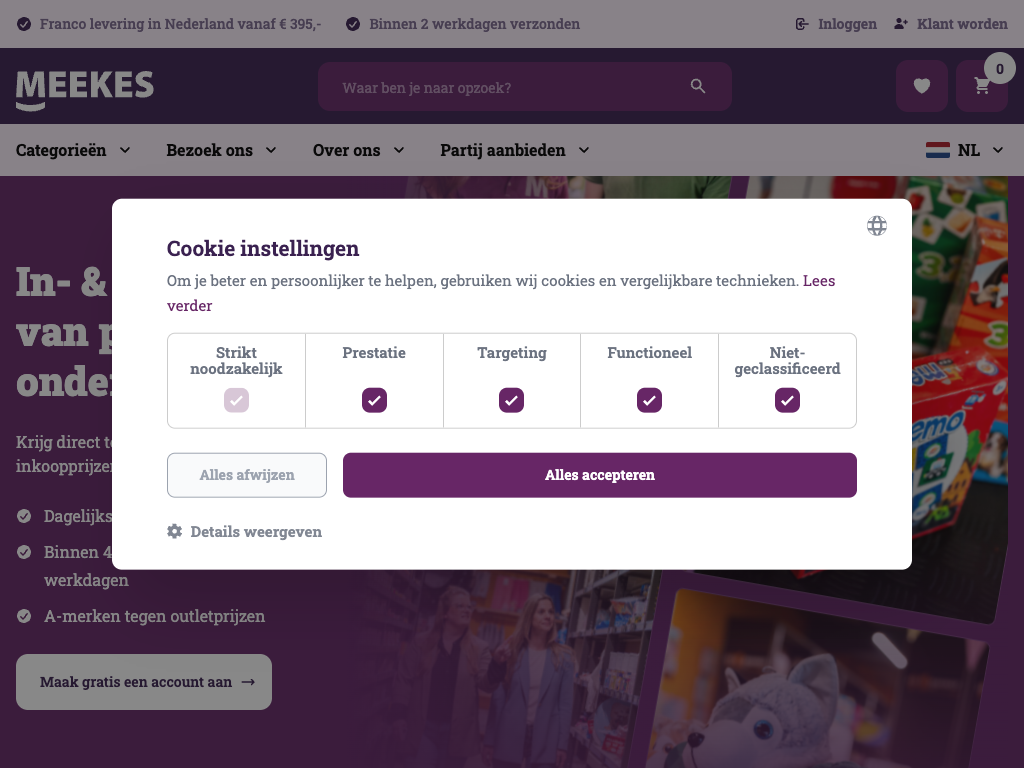This screenshot has height=768, width=1024.
Task: Disable the Niet-geclassificeerd cookie checkbox
Action: 787,400
